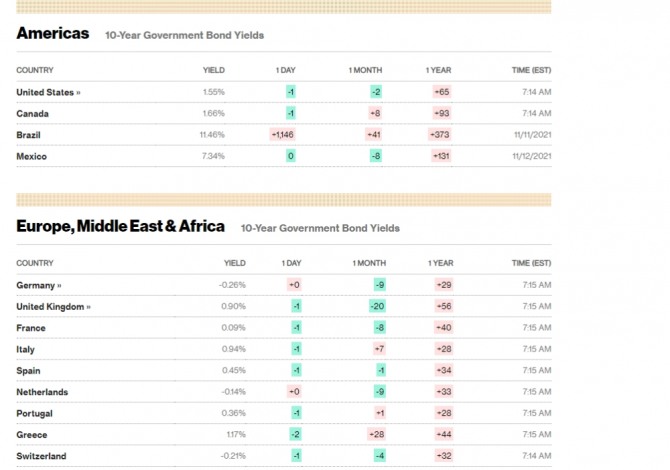The image size is (670, 470).
Task: Click the Americas COUNTRY column header
Action: (35, 70)
